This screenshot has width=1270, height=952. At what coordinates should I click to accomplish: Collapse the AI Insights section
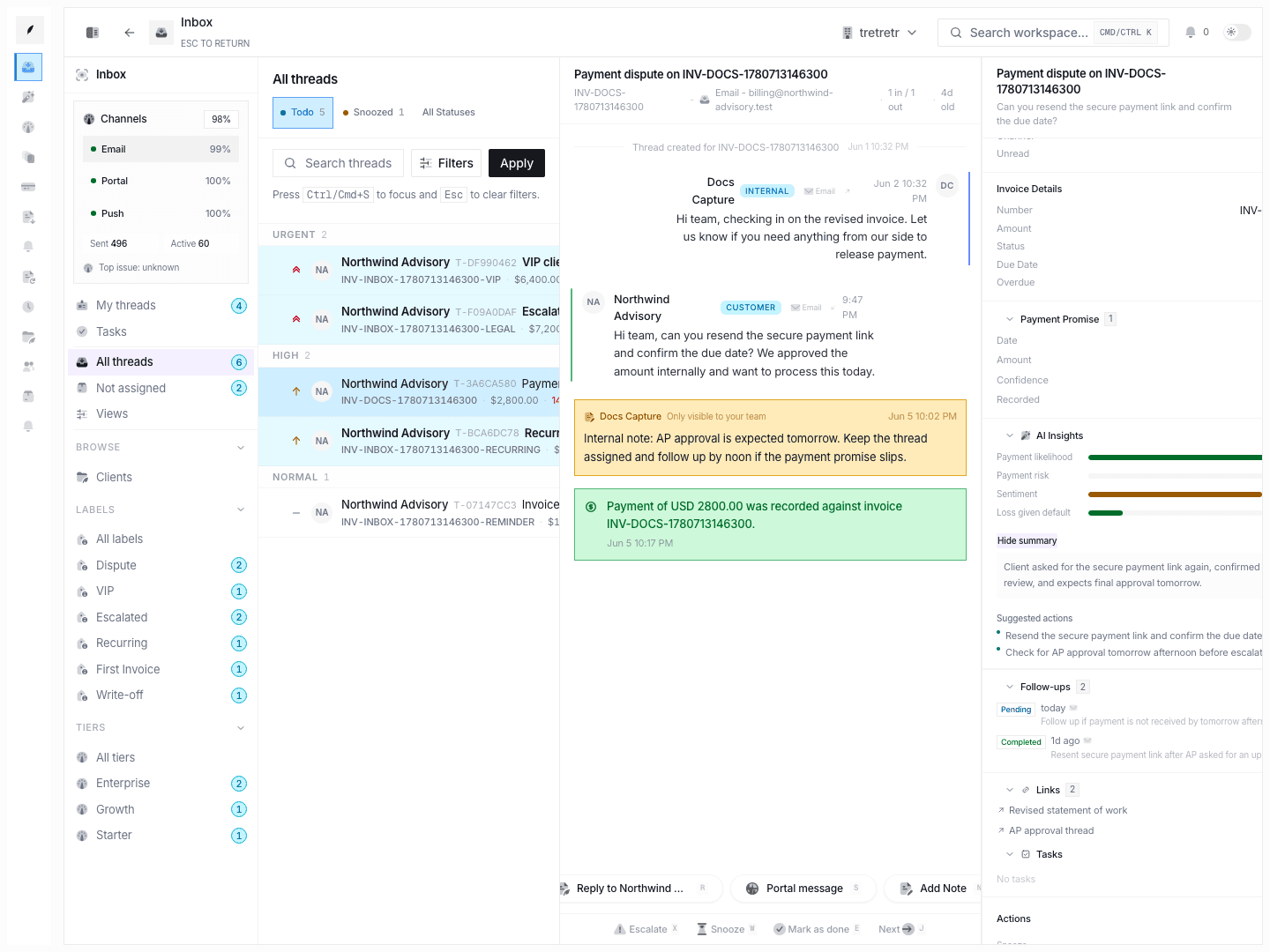1010,435
